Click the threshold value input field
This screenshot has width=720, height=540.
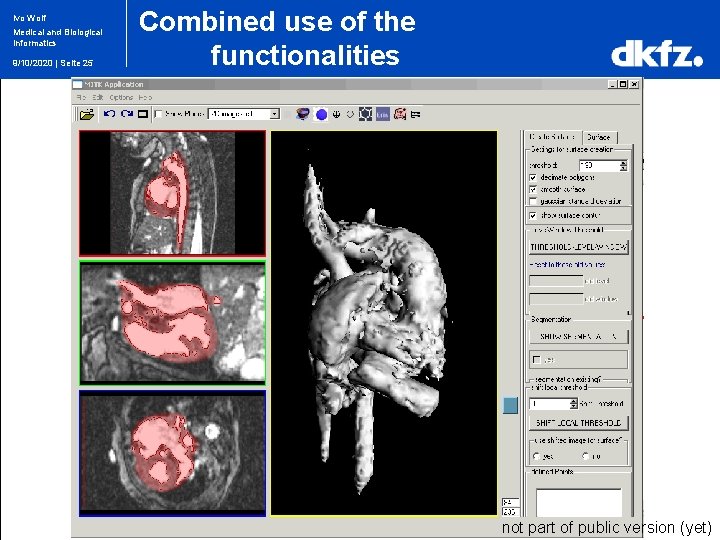pyautogui.click(x=599, y=165)
